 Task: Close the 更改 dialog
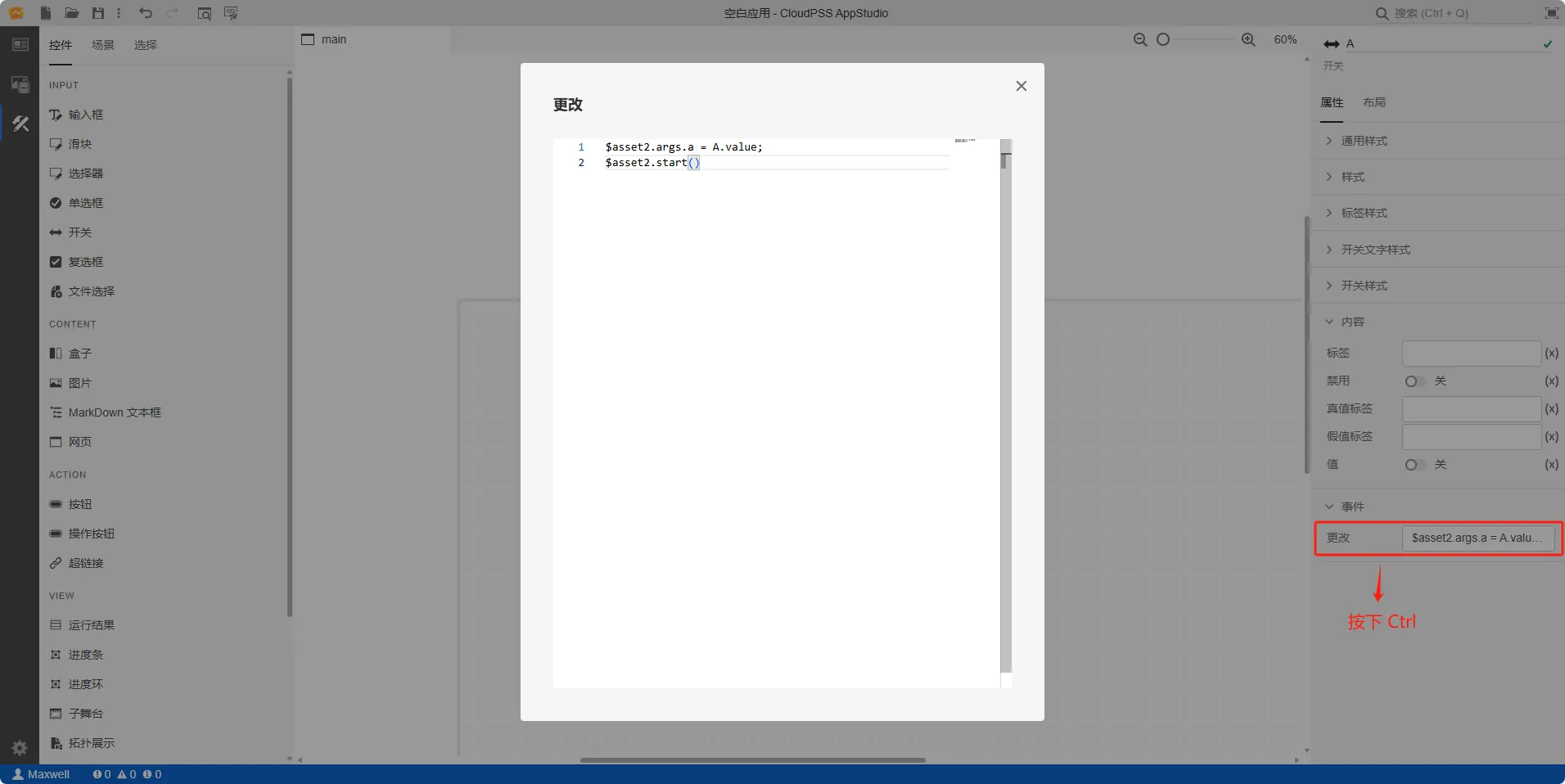(1021, 86)
